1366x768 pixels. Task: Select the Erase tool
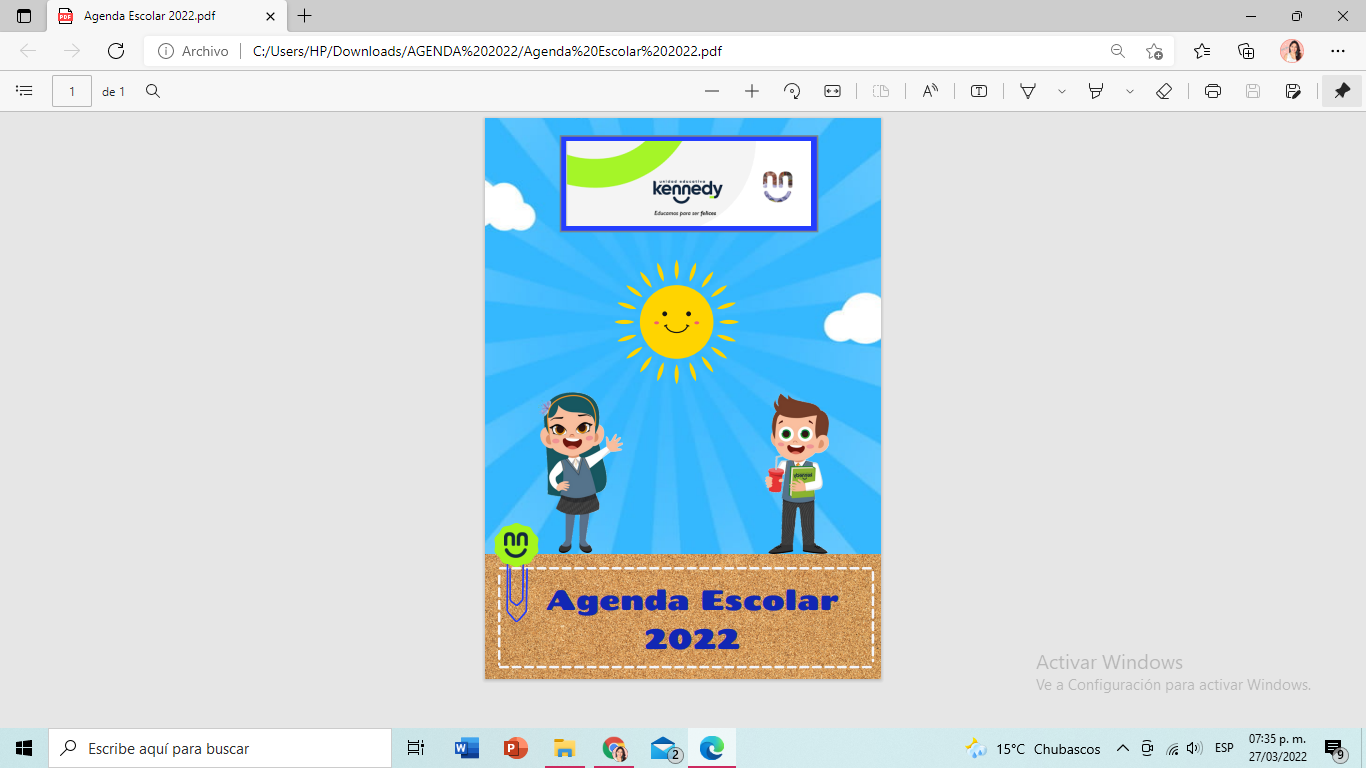[1164, 90]
